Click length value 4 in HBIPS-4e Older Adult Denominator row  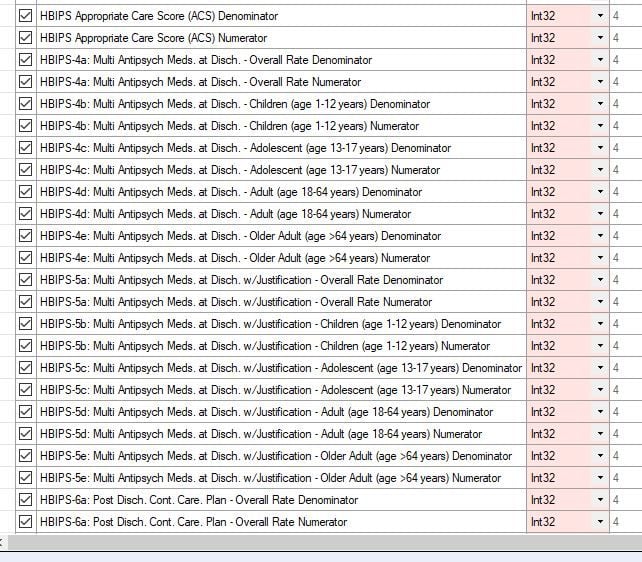616,236
